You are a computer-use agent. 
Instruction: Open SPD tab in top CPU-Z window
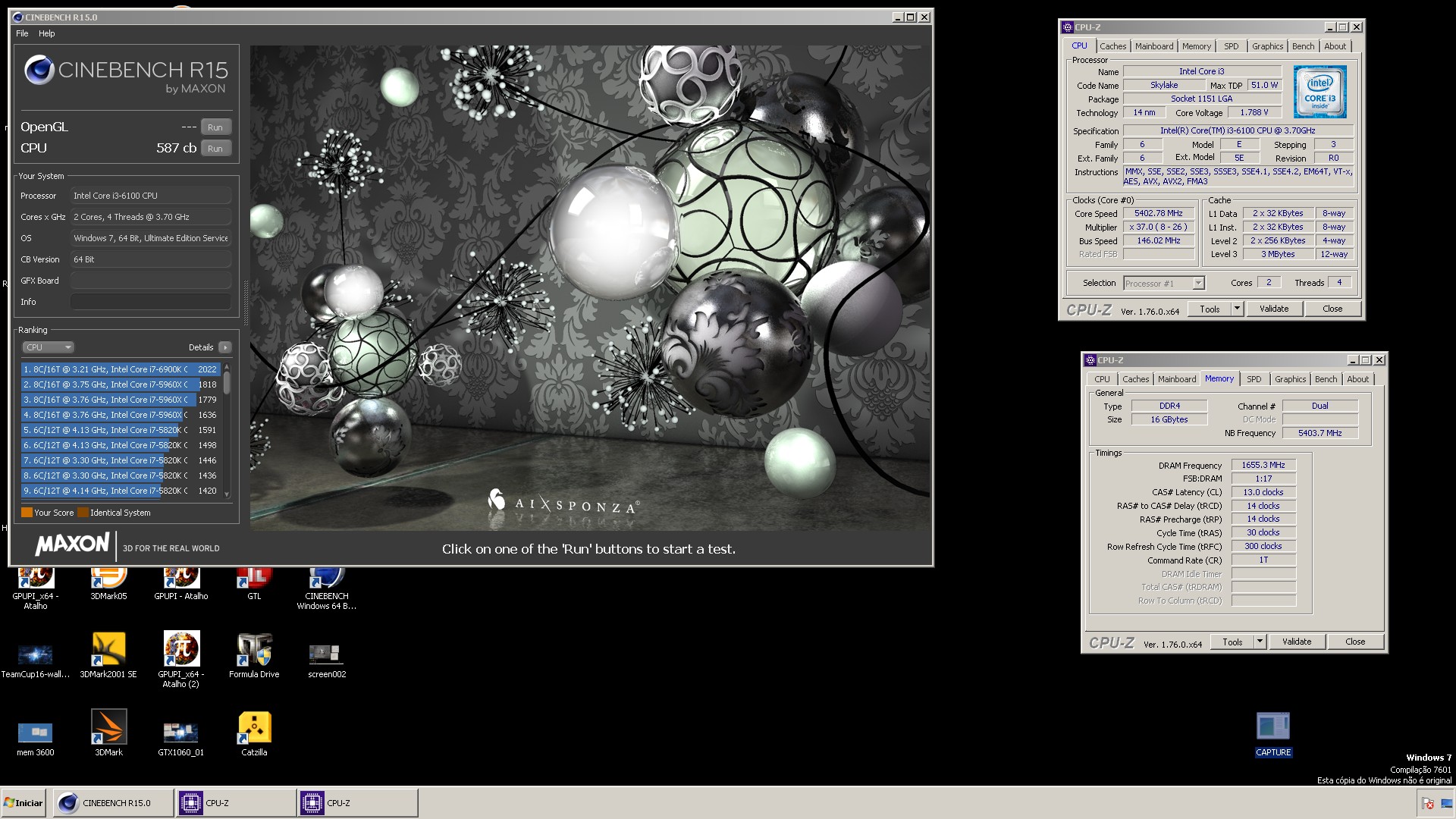1231,46
